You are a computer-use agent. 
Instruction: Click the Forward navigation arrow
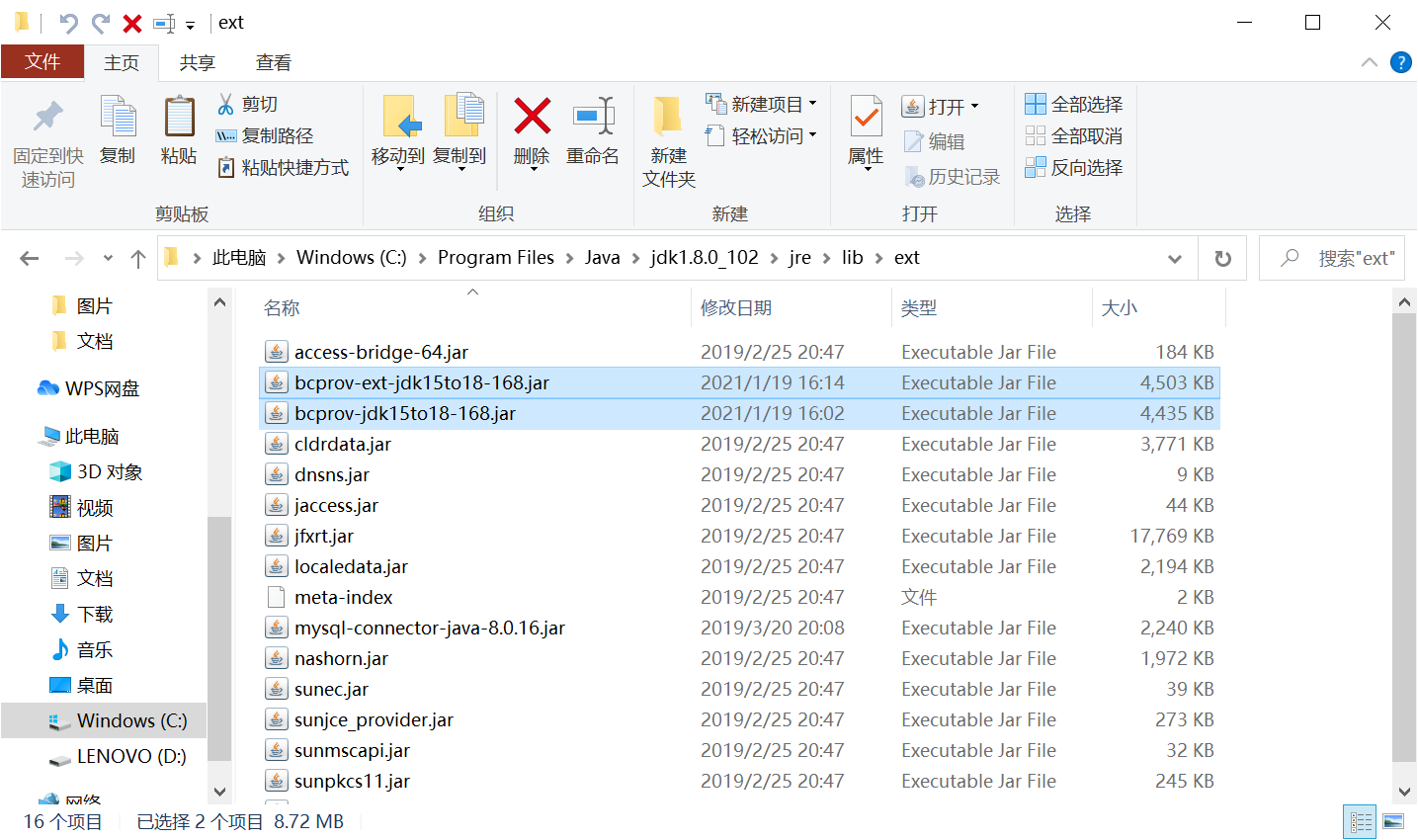pos(73,258)
